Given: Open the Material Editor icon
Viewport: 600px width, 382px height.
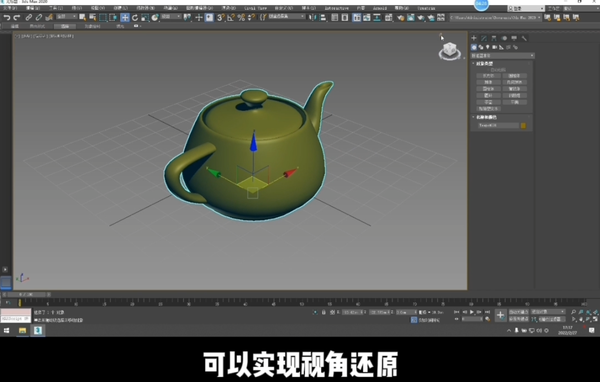Looking at the screenshot, I should (389, 17).
